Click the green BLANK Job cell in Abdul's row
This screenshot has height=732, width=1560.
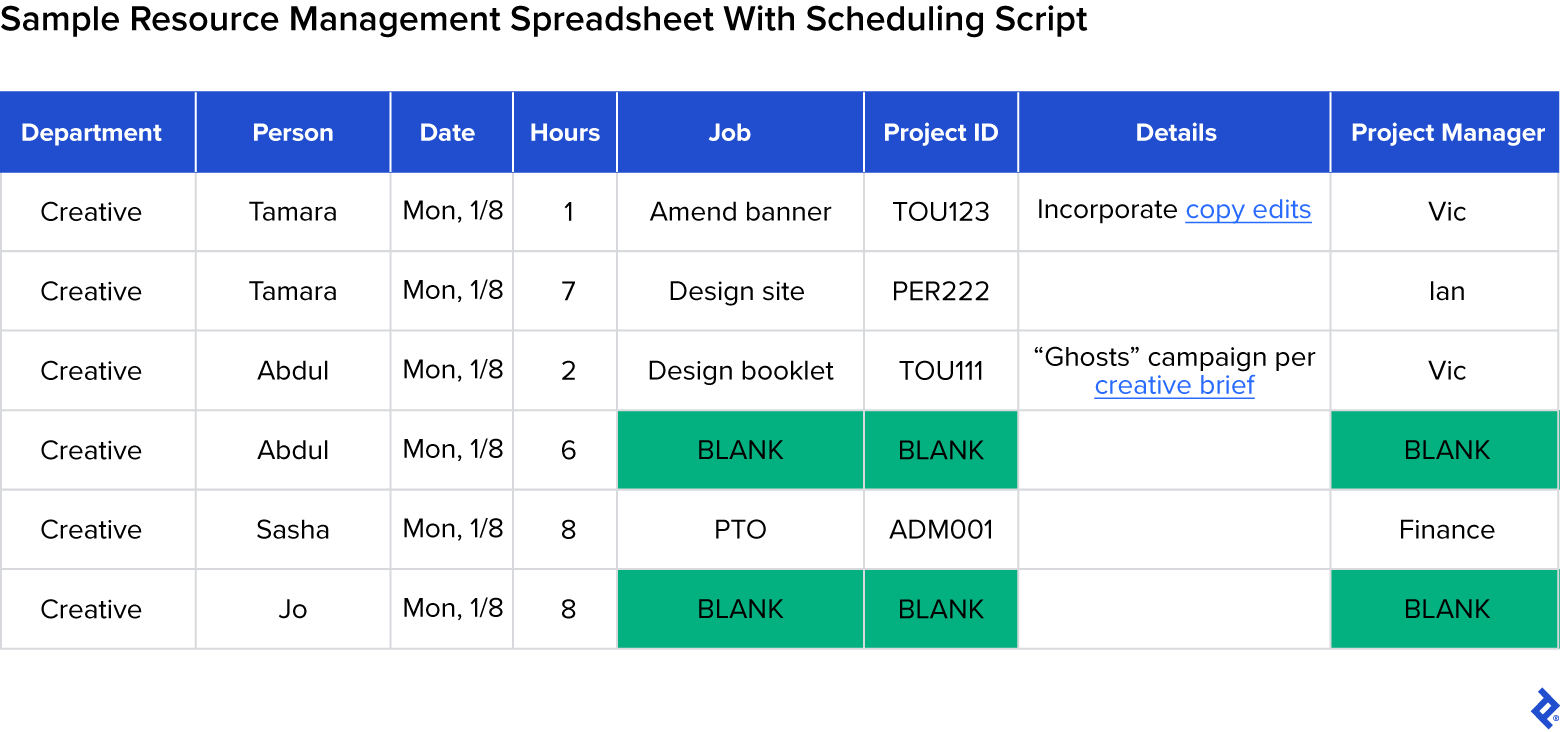tap(740, 449)
